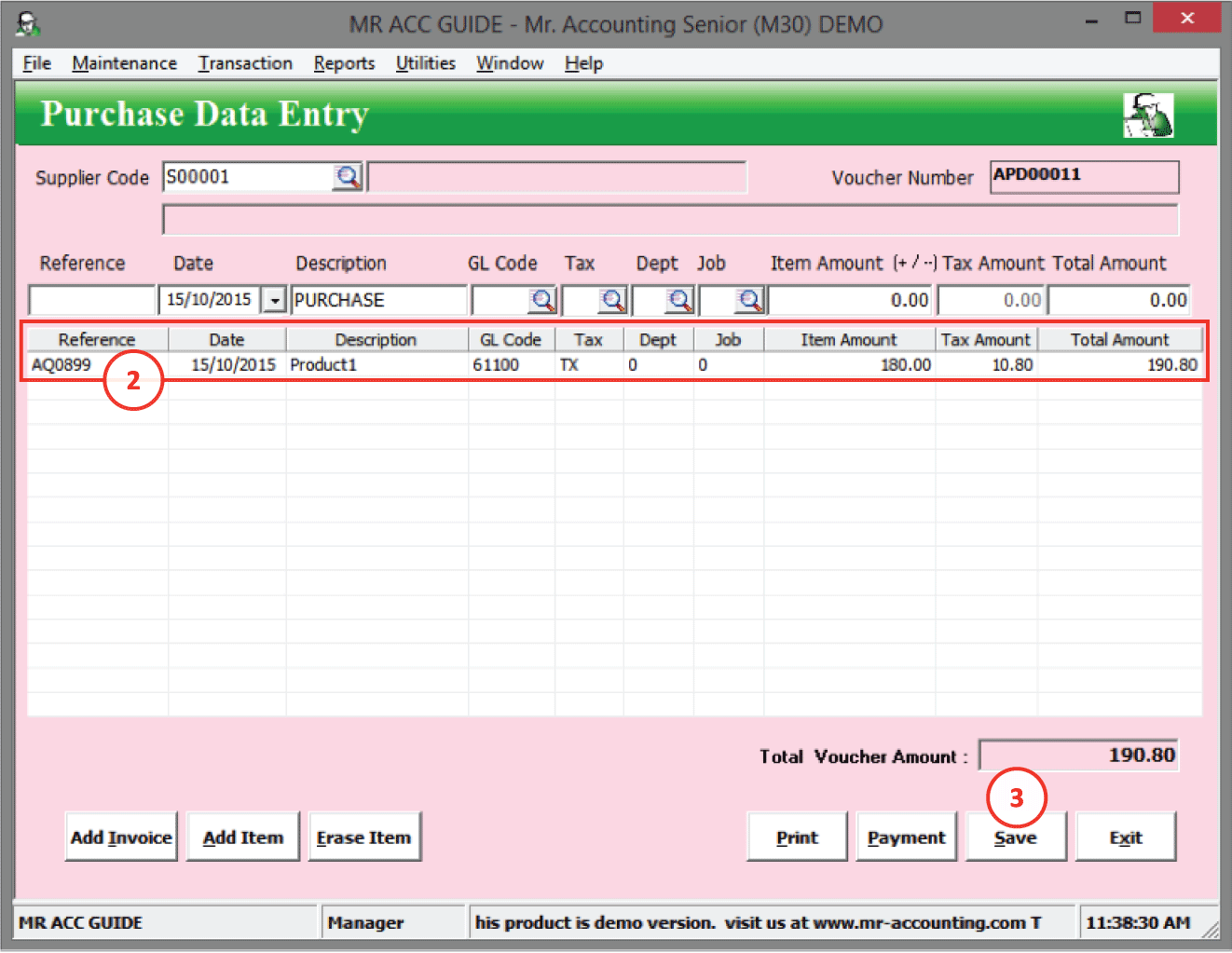
Task: Click the Total Amount input field
Action: click(x=1119, y=300)
